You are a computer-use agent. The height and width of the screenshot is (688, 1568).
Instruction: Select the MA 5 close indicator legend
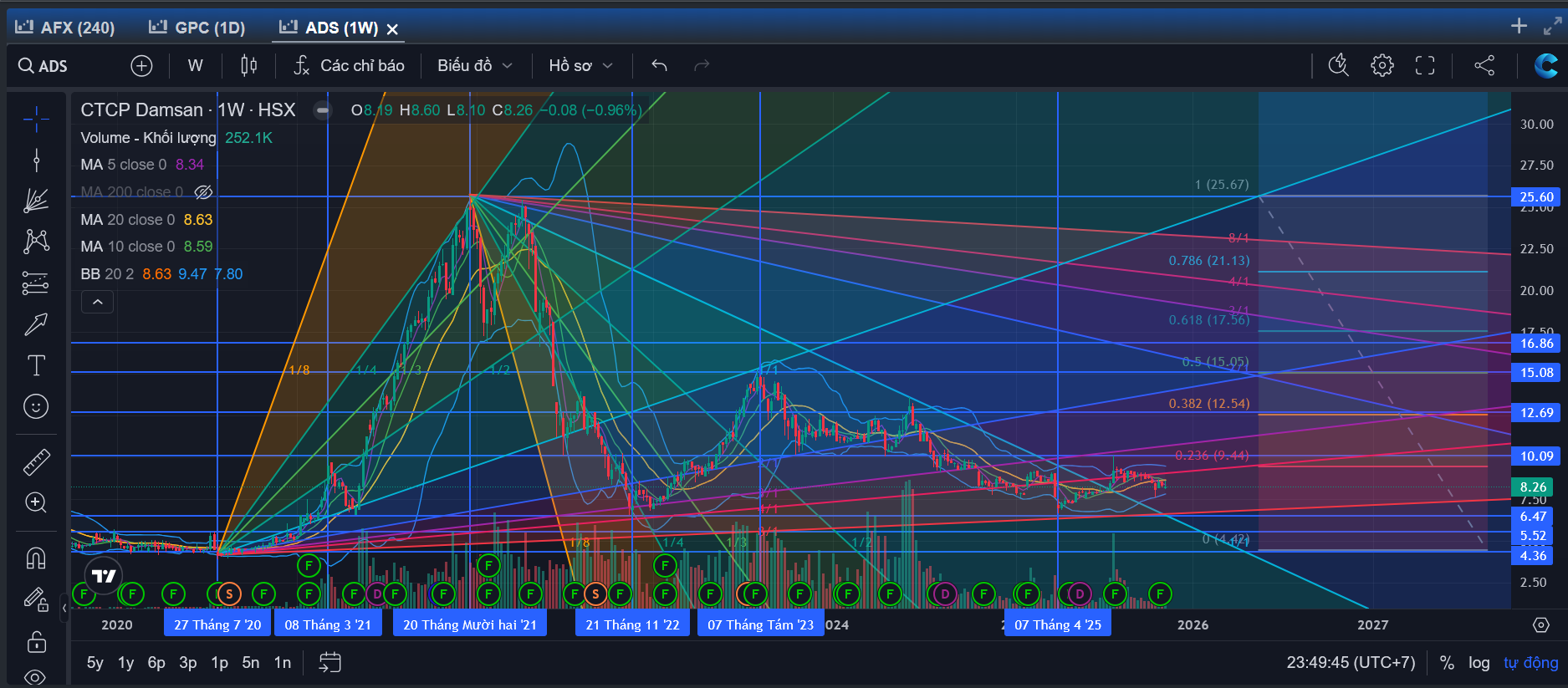point(142,165)
